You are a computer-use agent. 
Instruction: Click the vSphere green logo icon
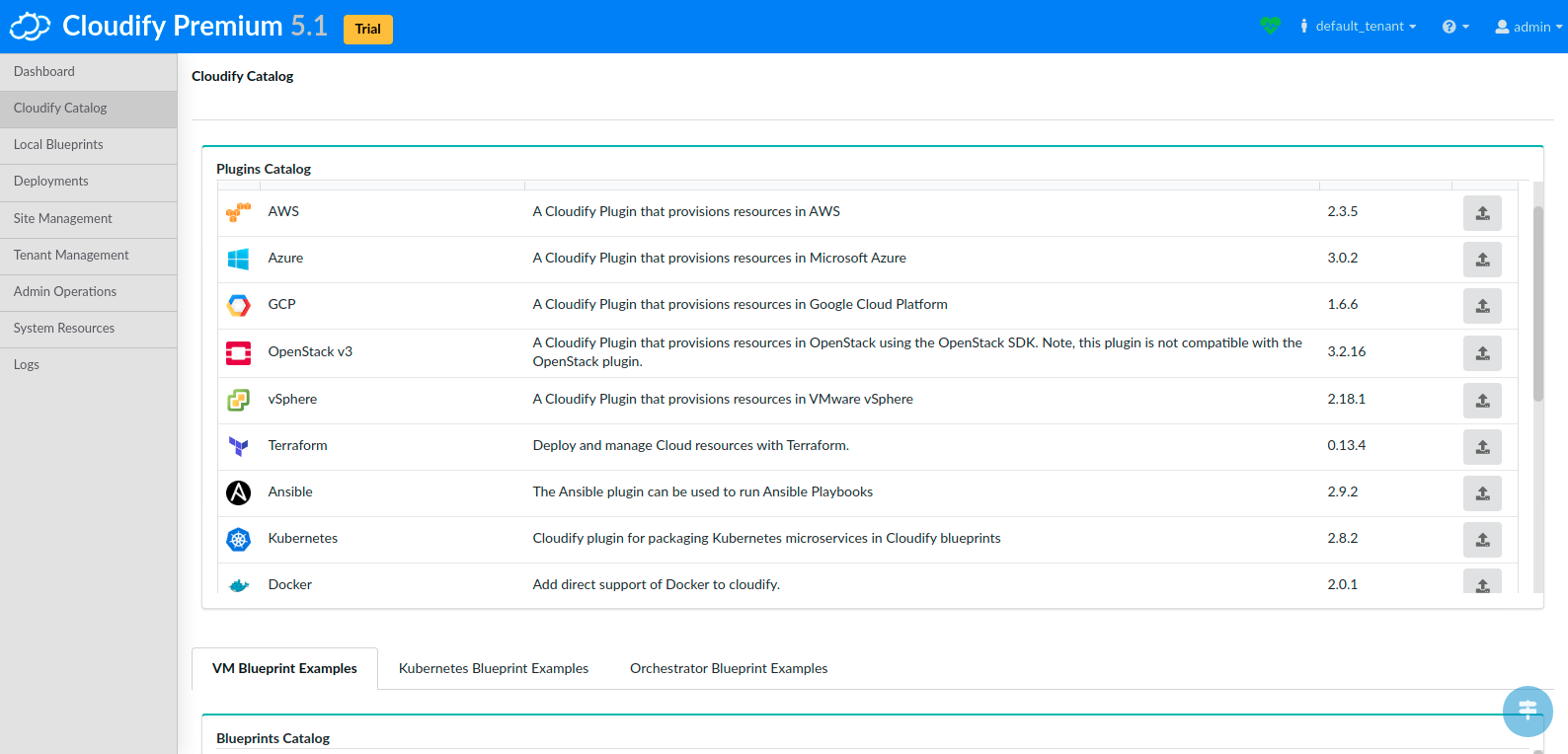[x=238, y=400]
